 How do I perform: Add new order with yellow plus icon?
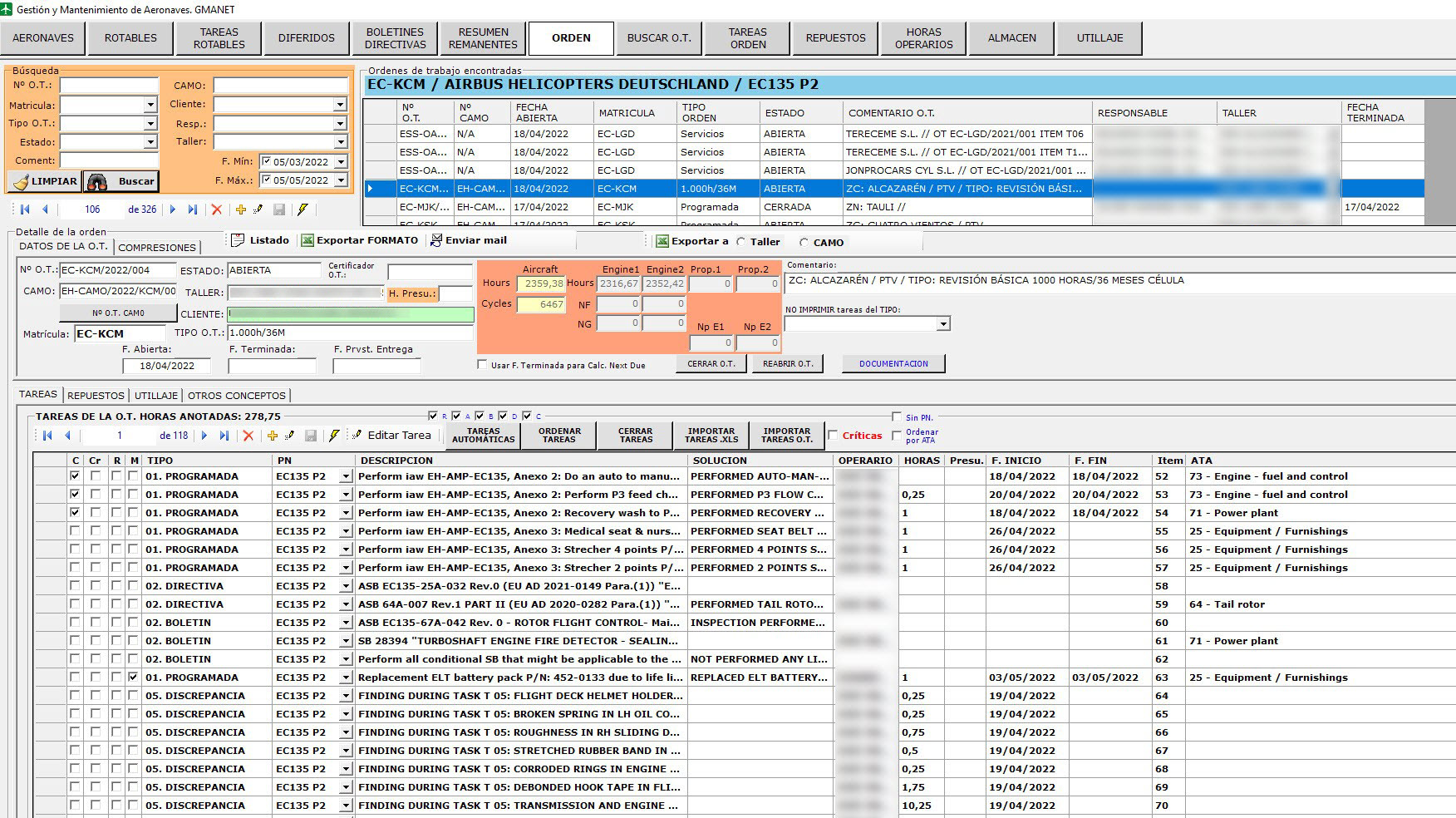point(241,209)
